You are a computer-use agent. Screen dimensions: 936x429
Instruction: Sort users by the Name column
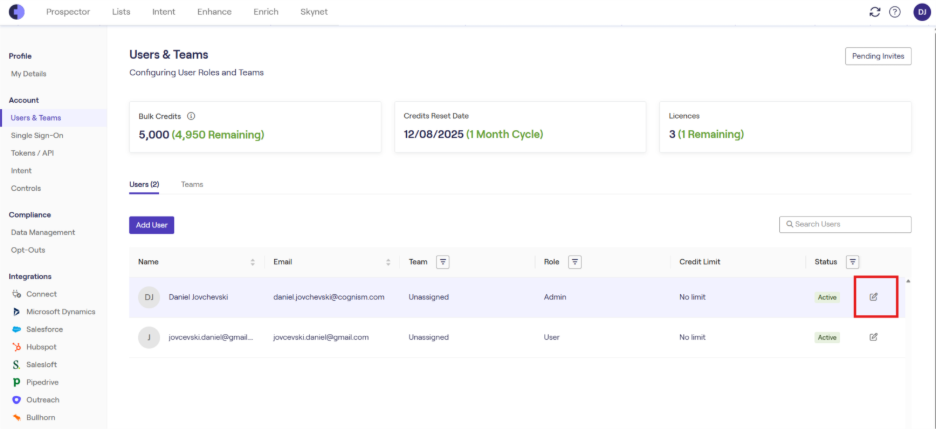click(x=252, y=262)
